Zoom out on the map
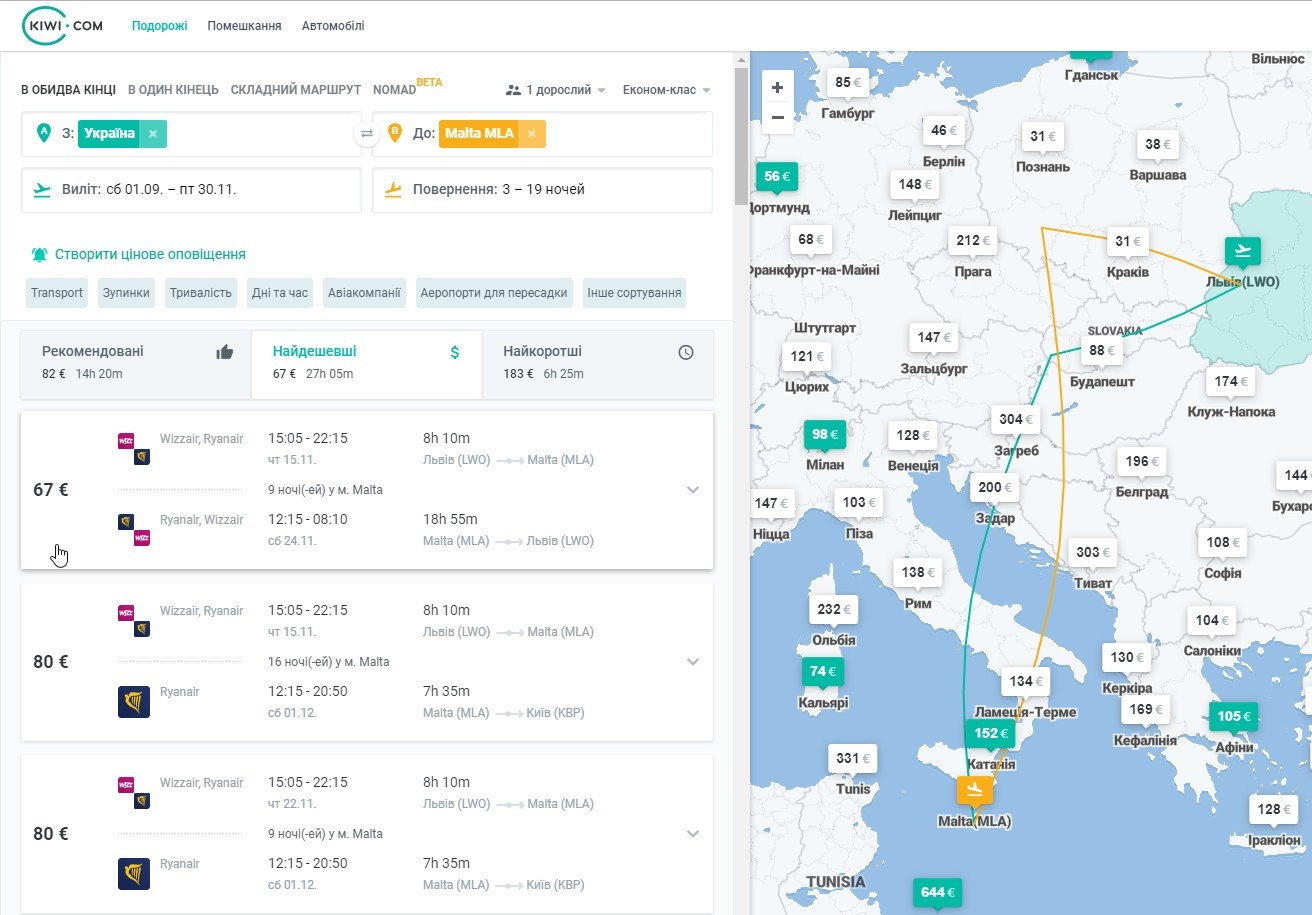The width and height of the screenshot is (1312, 915). coord(778,117)
